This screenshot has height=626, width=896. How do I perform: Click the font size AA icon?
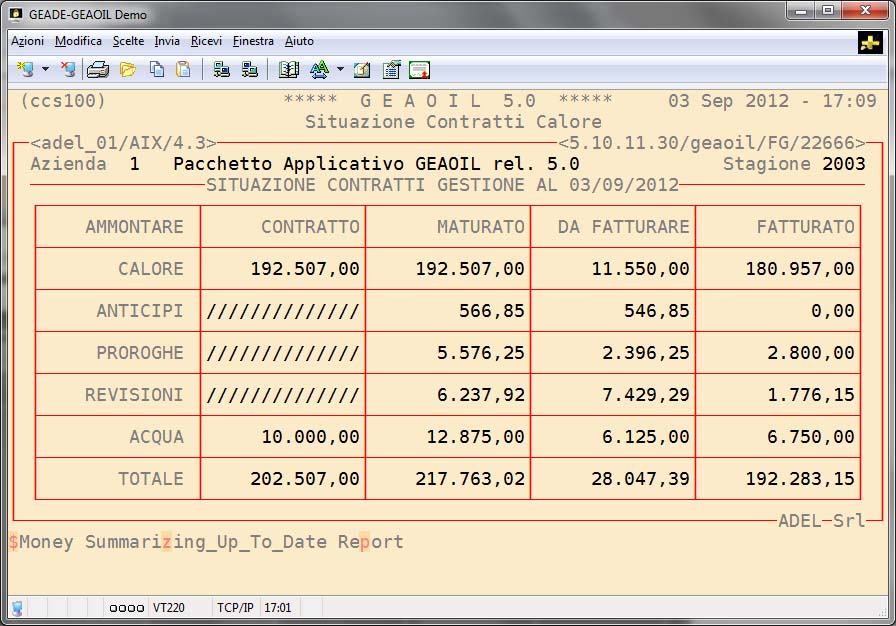click(x=319, y=70)
